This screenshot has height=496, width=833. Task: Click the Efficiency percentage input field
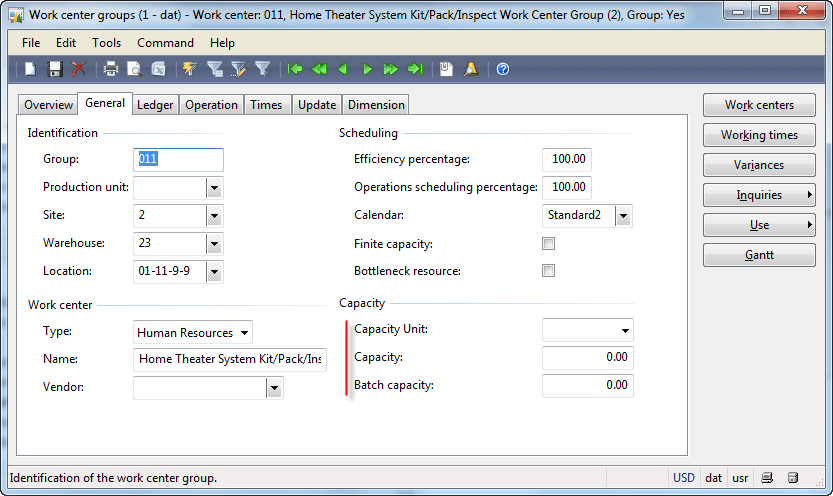point(567,159)
